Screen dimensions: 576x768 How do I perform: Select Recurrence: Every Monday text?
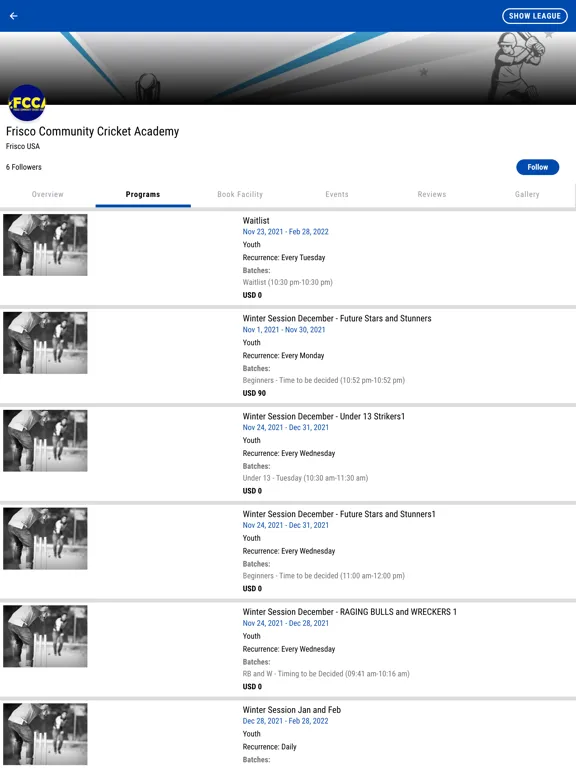click(x=284, y=355)
